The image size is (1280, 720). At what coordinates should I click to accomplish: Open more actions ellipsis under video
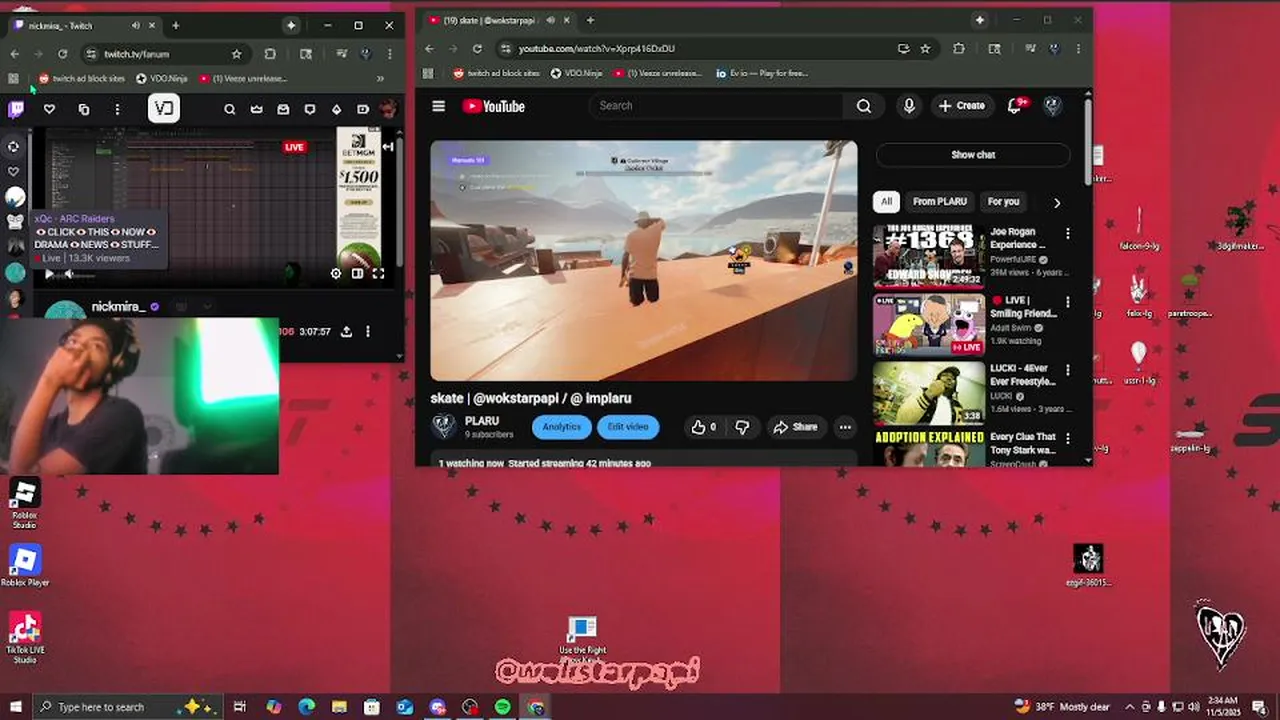pyautogui.click(x=845, y=427)
